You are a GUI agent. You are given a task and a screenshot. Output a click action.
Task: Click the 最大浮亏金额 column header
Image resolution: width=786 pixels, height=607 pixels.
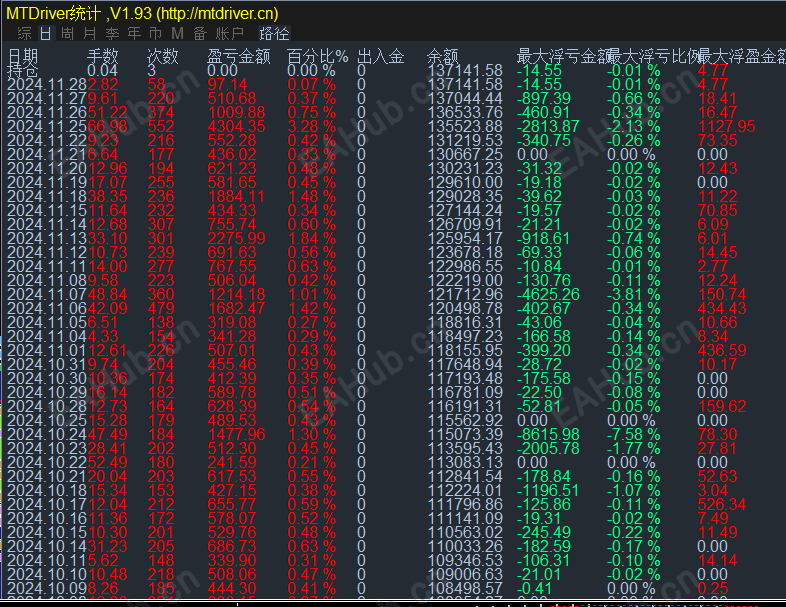(x=563, y=56)
